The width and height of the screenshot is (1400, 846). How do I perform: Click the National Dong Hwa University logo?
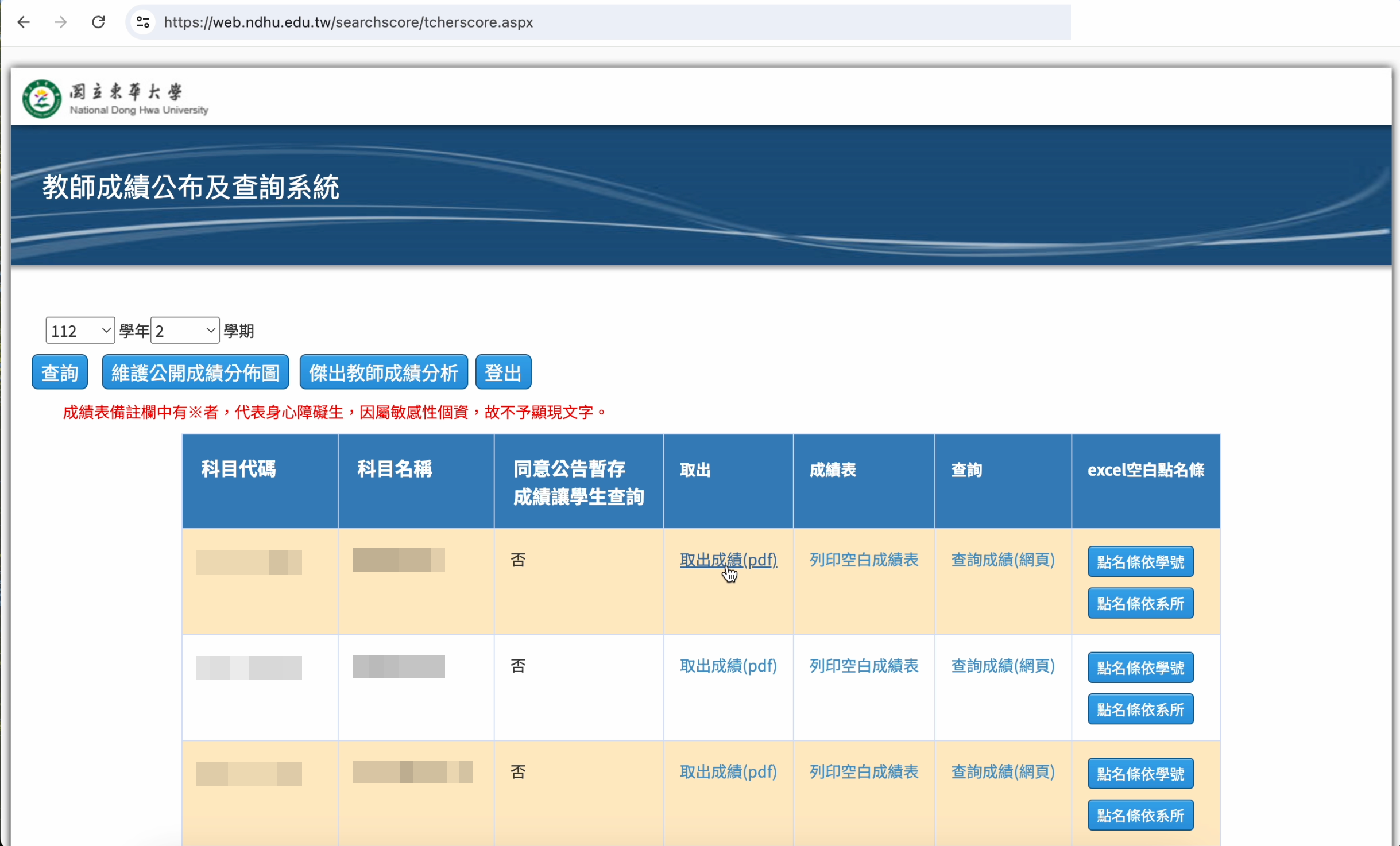(115, 99)
